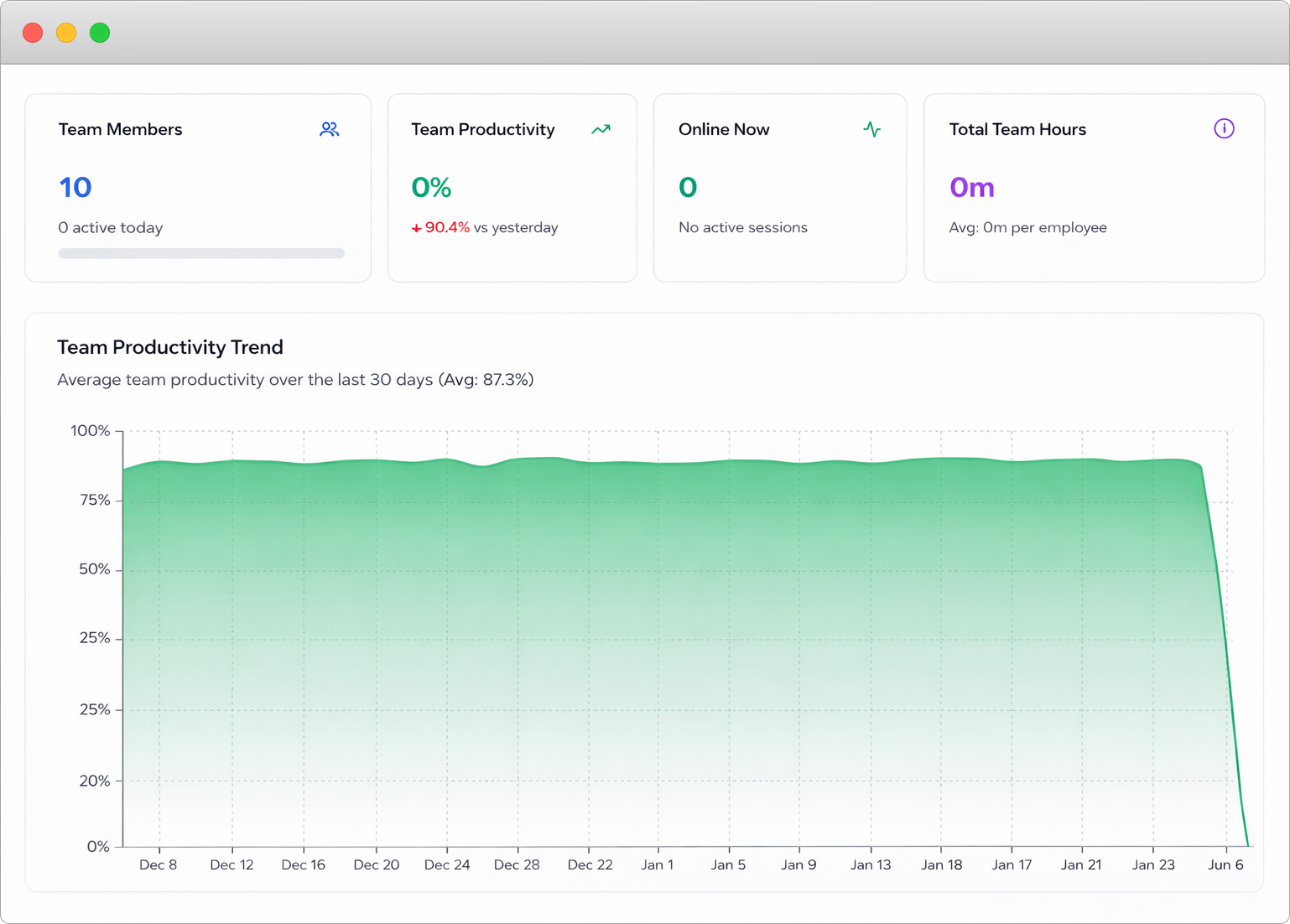Click 'Avg: 0m per employee' text

[x=1027, y=227]
